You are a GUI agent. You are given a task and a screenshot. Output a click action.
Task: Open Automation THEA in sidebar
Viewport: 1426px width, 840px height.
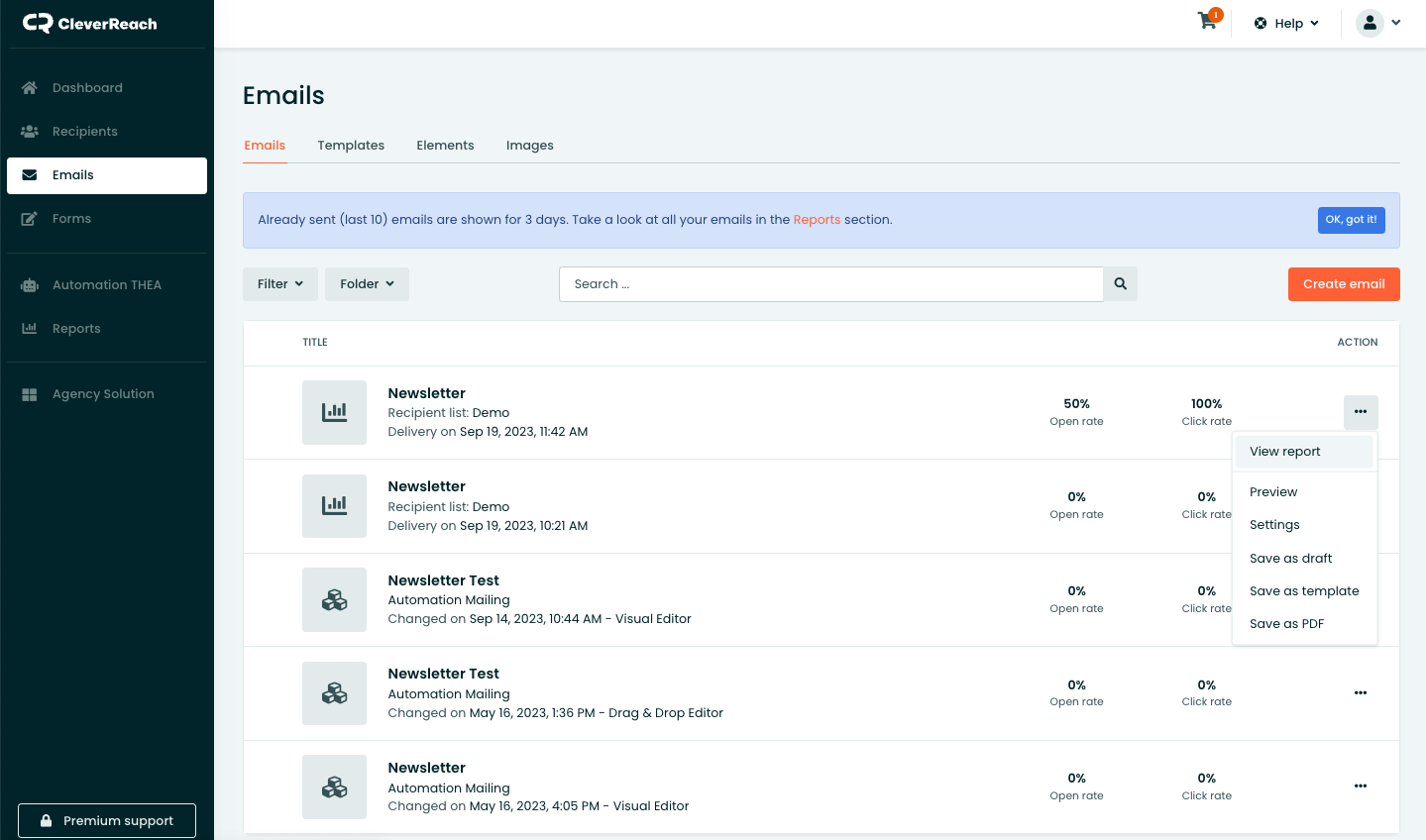(x=107, y=285)
